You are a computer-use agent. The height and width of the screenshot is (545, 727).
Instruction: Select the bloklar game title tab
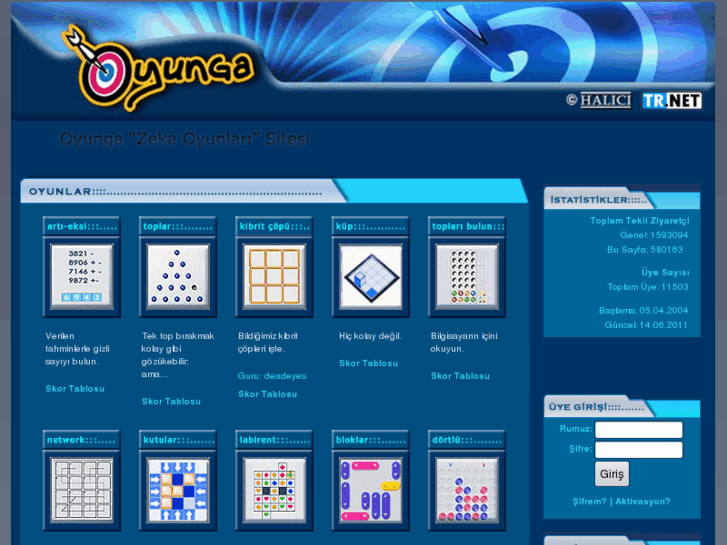click(371, 440)
